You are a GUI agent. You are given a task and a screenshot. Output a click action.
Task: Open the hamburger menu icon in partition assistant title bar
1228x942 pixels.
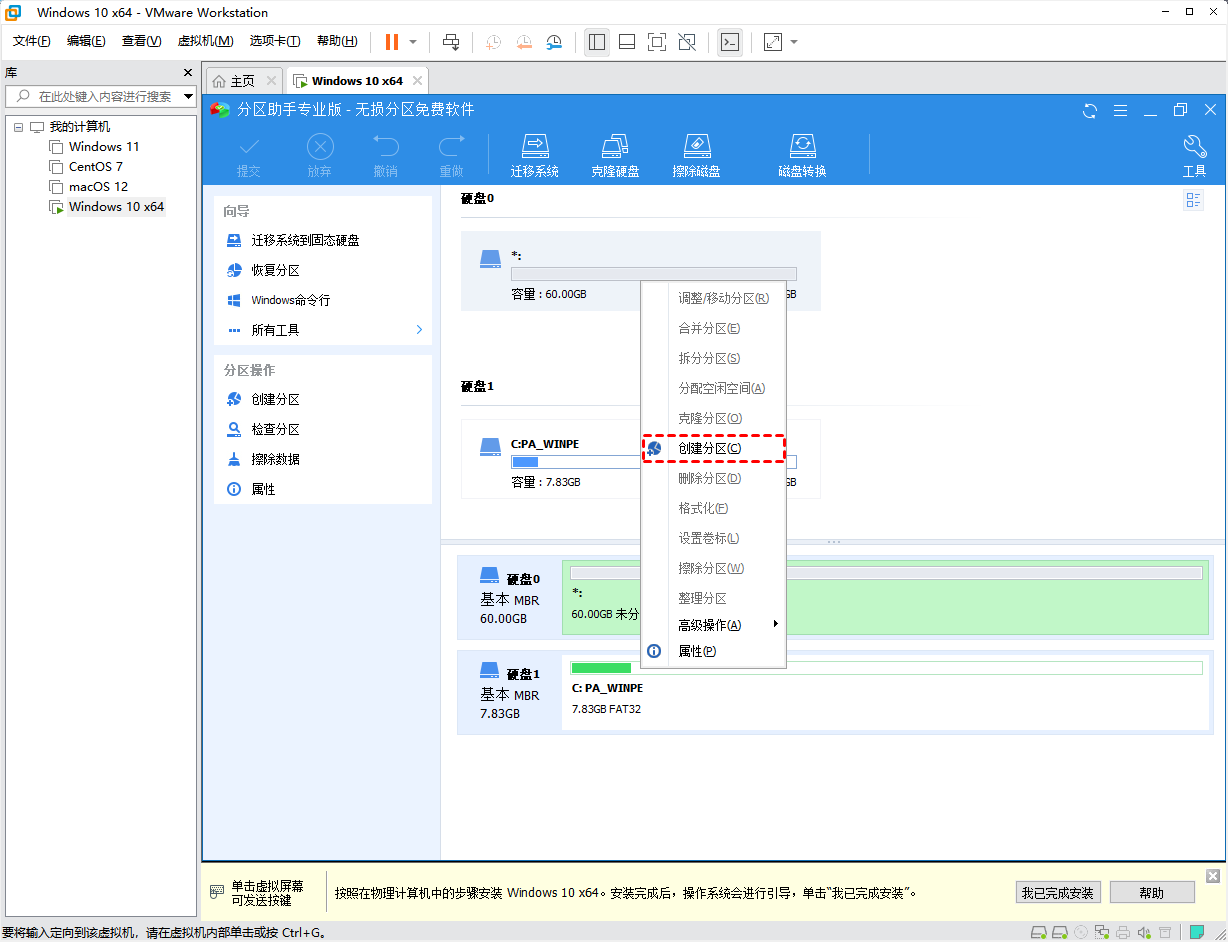coord(1120,110)
